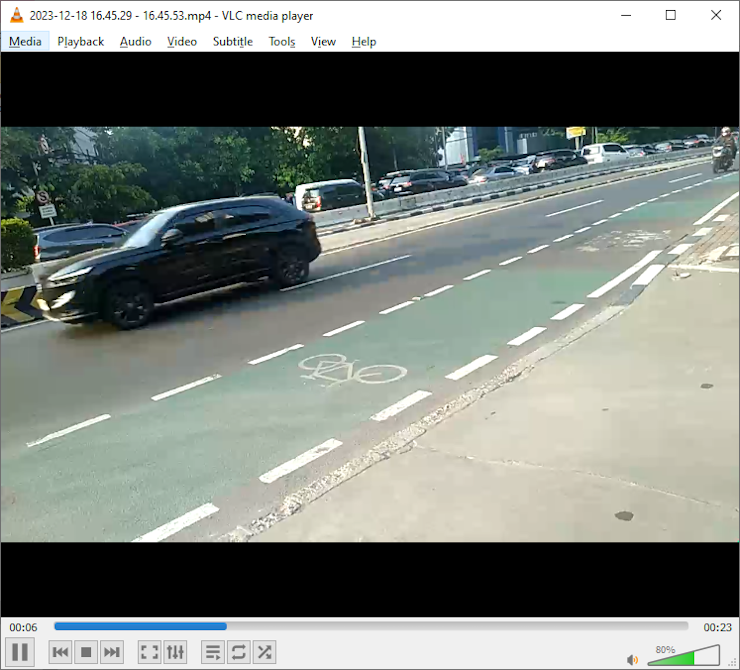Open the Playback menu
Image resolution: width=740 pixels, height=670 pixels.
[x=80, y=42]
